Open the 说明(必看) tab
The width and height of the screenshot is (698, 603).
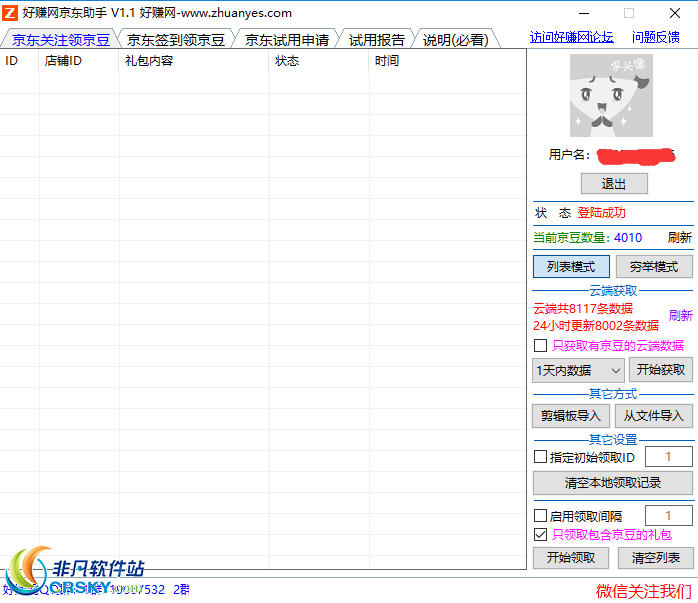[x=455, y=40]
